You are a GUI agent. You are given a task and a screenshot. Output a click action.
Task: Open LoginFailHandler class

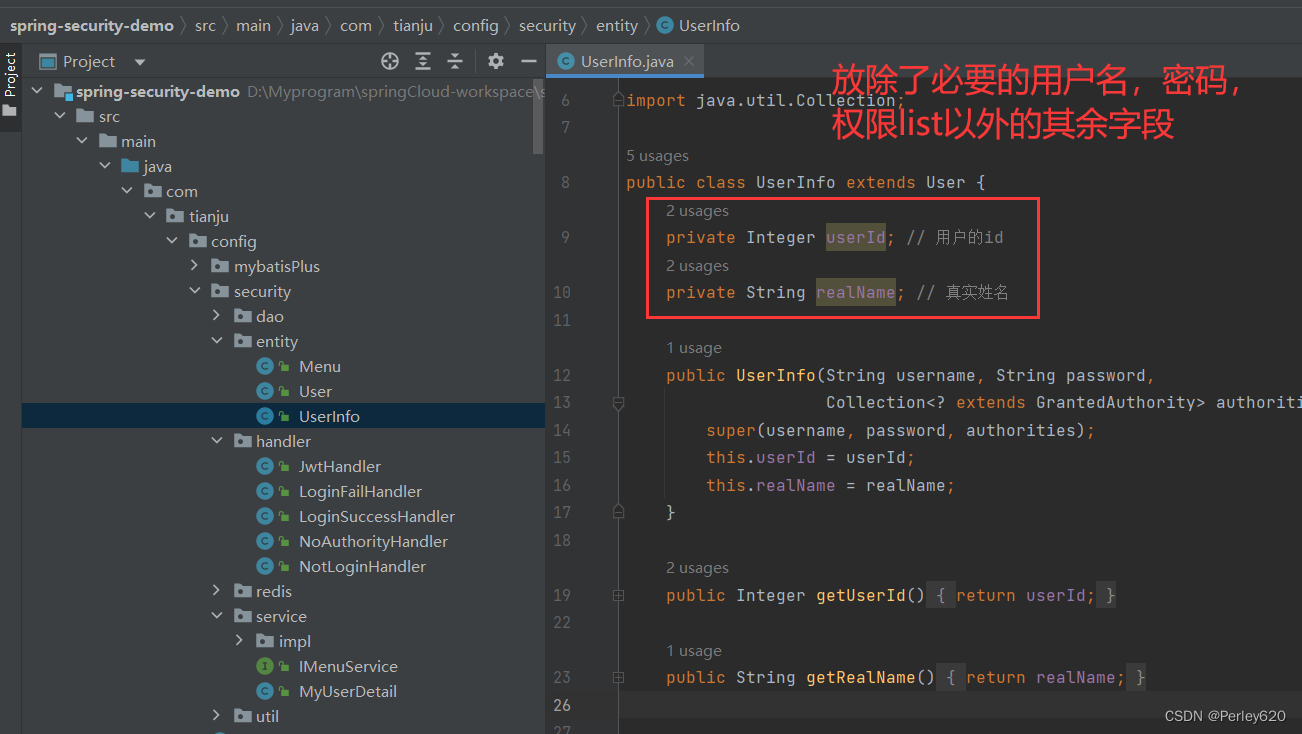pos(360,491)
